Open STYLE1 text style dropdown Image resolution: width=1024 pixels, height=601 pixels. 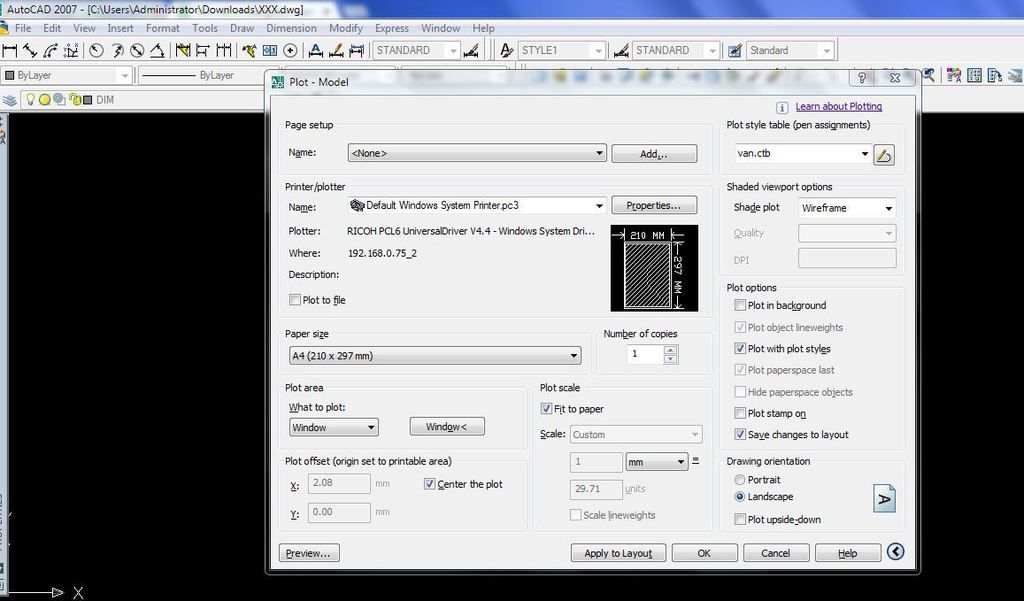tap(562, 50)
